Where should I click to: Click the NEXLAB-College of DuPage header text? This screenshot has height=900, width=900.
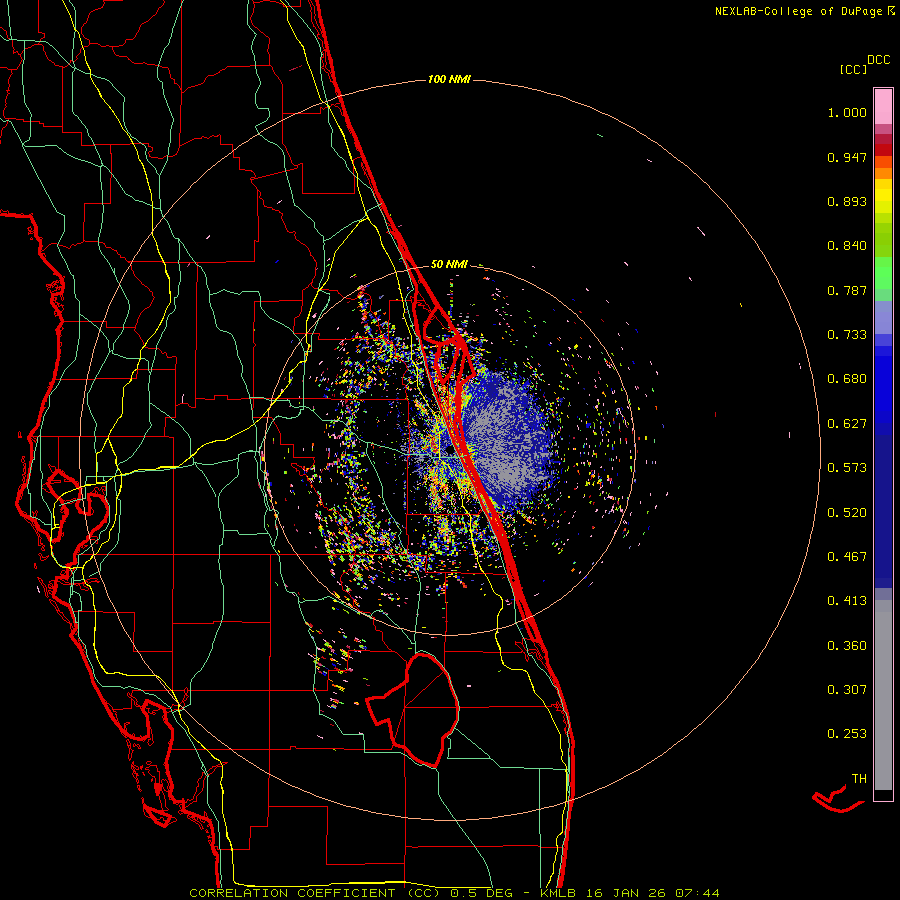(x=798, y=11)
